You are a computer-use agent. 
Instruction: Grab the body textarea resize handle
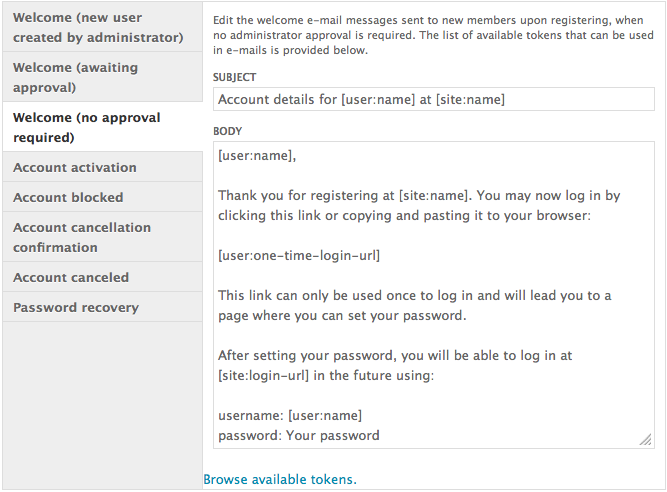(647, 439)
